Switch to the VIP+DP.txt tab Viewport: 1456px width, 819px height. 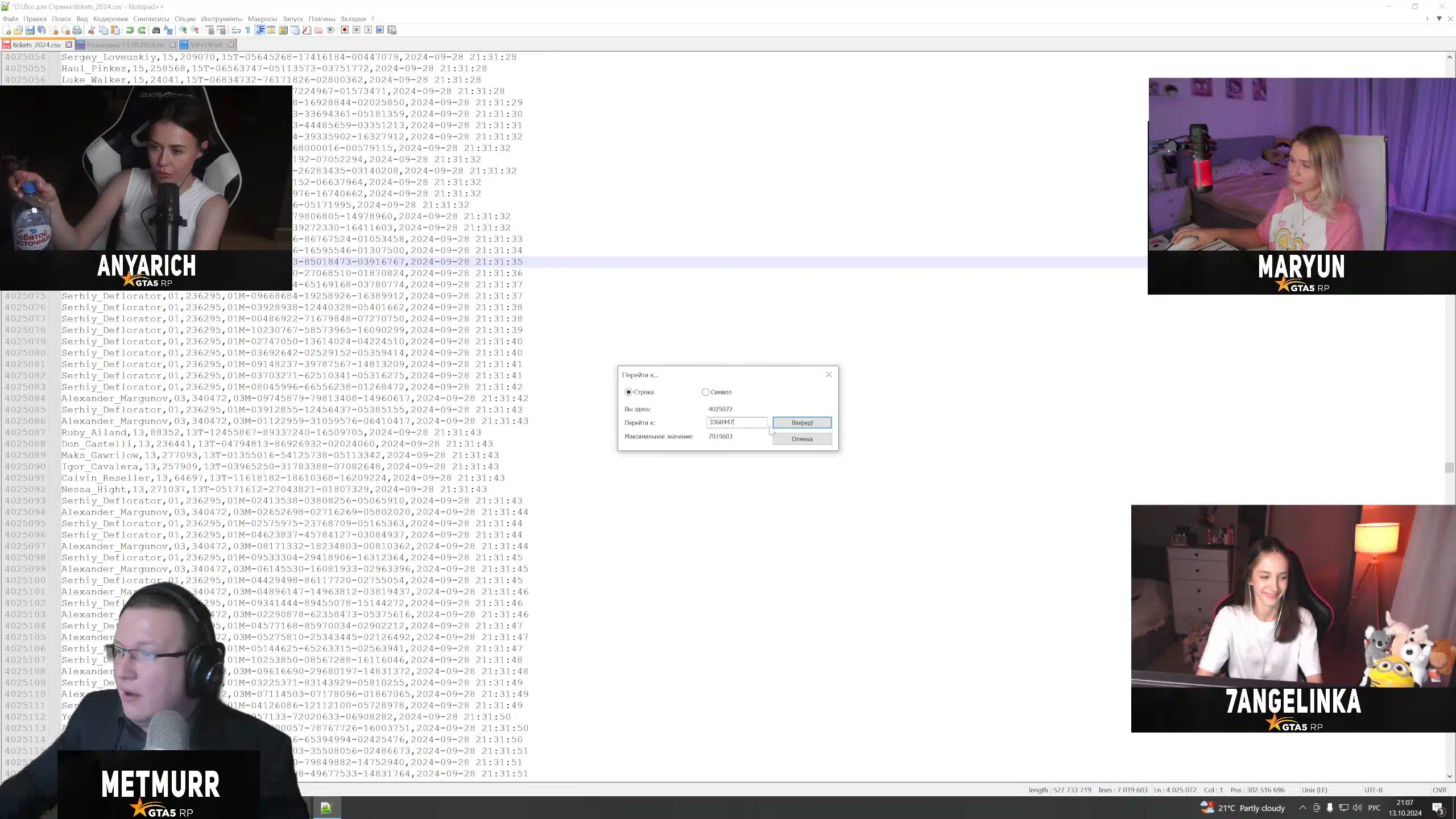click(x=206, y=44)
